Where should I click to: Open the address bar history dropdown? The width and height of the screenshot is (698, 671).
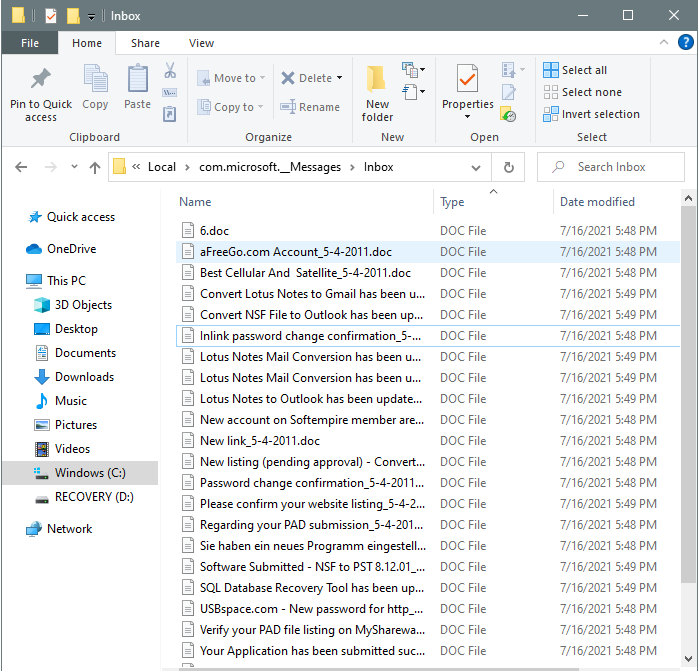point(476,168)
